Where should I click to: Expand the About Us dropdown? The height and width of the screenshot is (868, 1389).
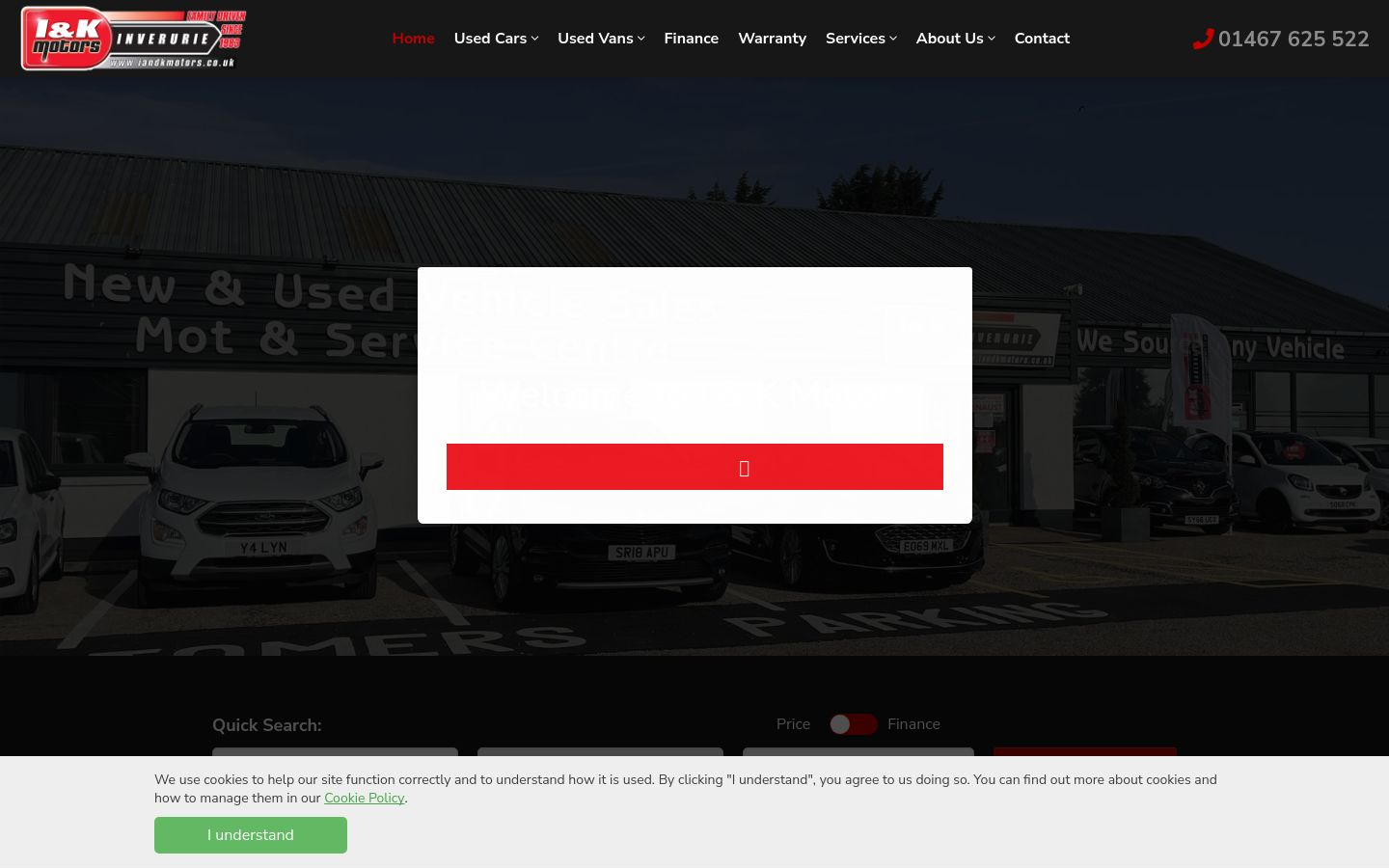(955, 39)
